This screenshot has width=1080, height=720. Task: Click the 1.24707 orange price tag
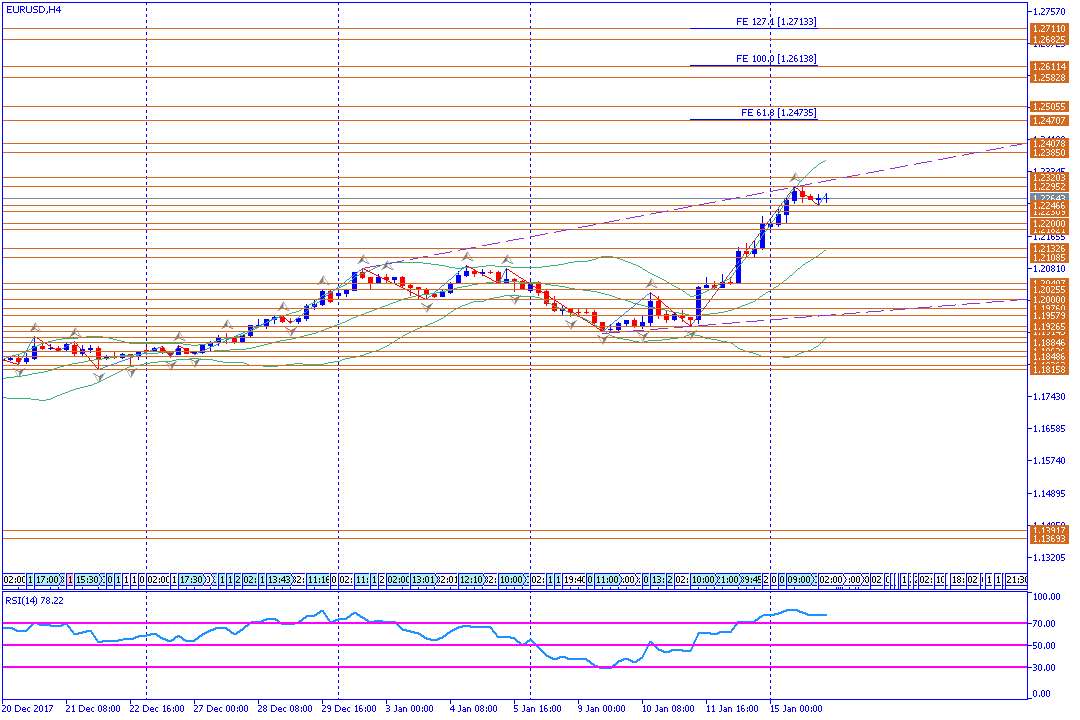[1049, 121]
